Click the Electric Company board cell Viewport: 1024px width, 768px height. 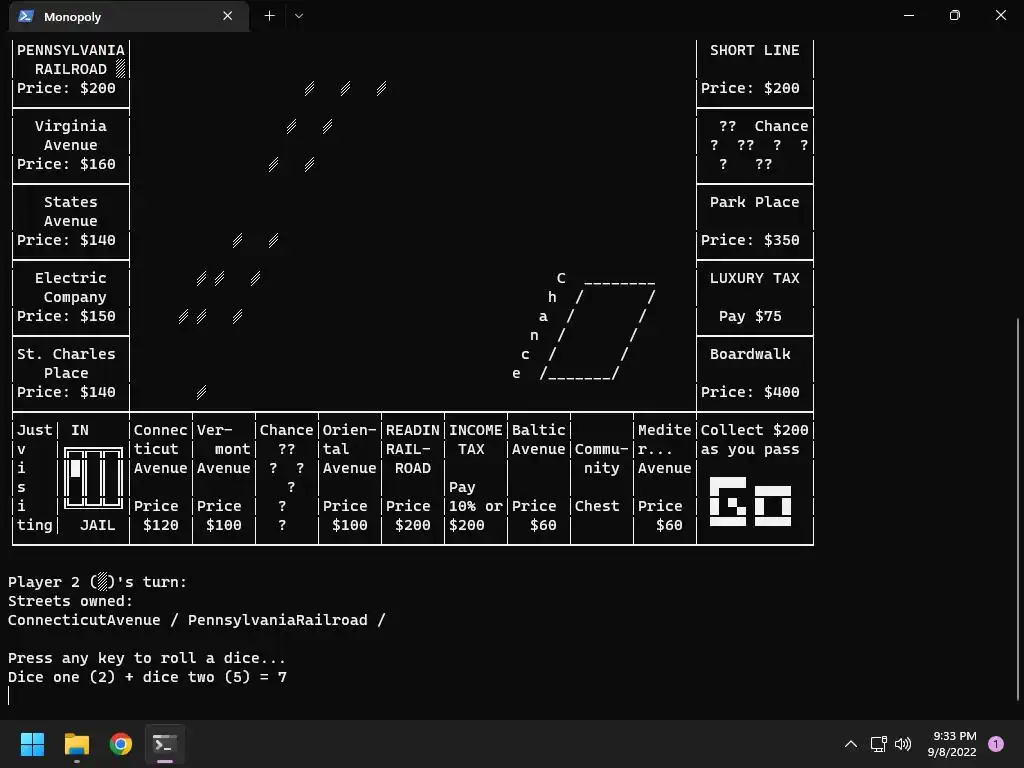(71, 296)
